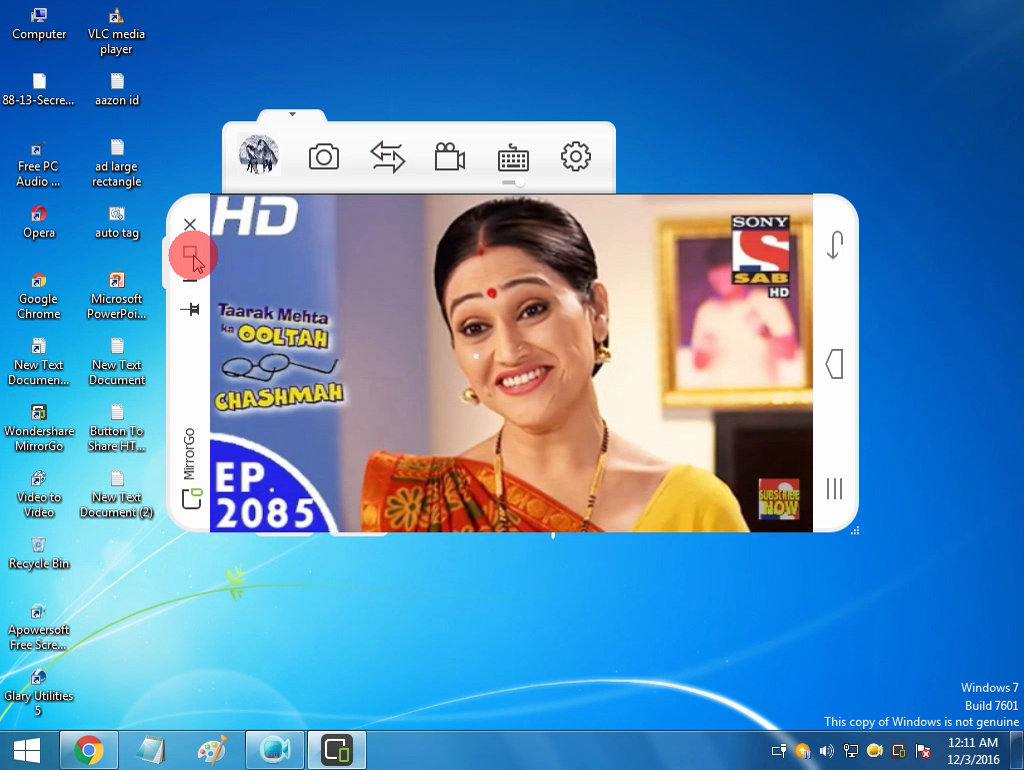Select the Apowersoft Free Scre... shortcut
Viewport: 1024px width, 770px height.
pos(39,628)
